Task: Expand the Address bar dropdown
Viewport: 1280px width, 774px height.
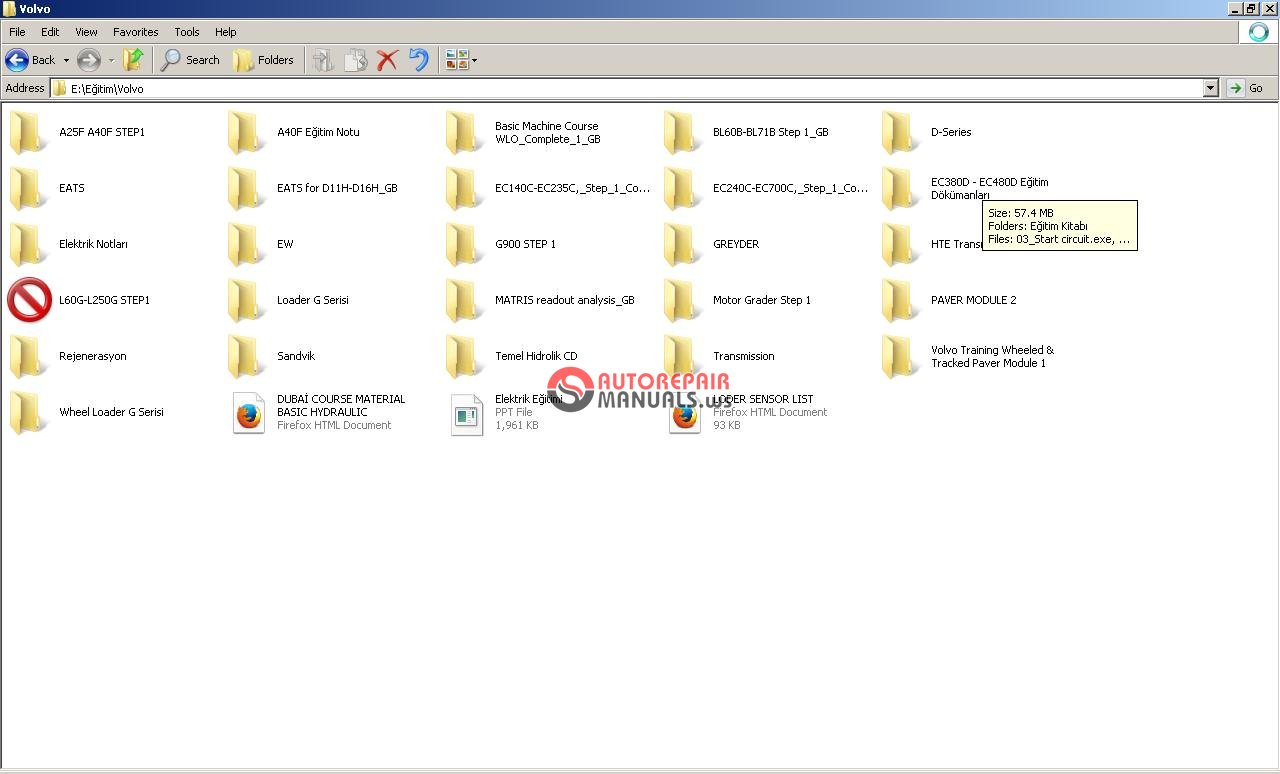Action: point(1211,88)
